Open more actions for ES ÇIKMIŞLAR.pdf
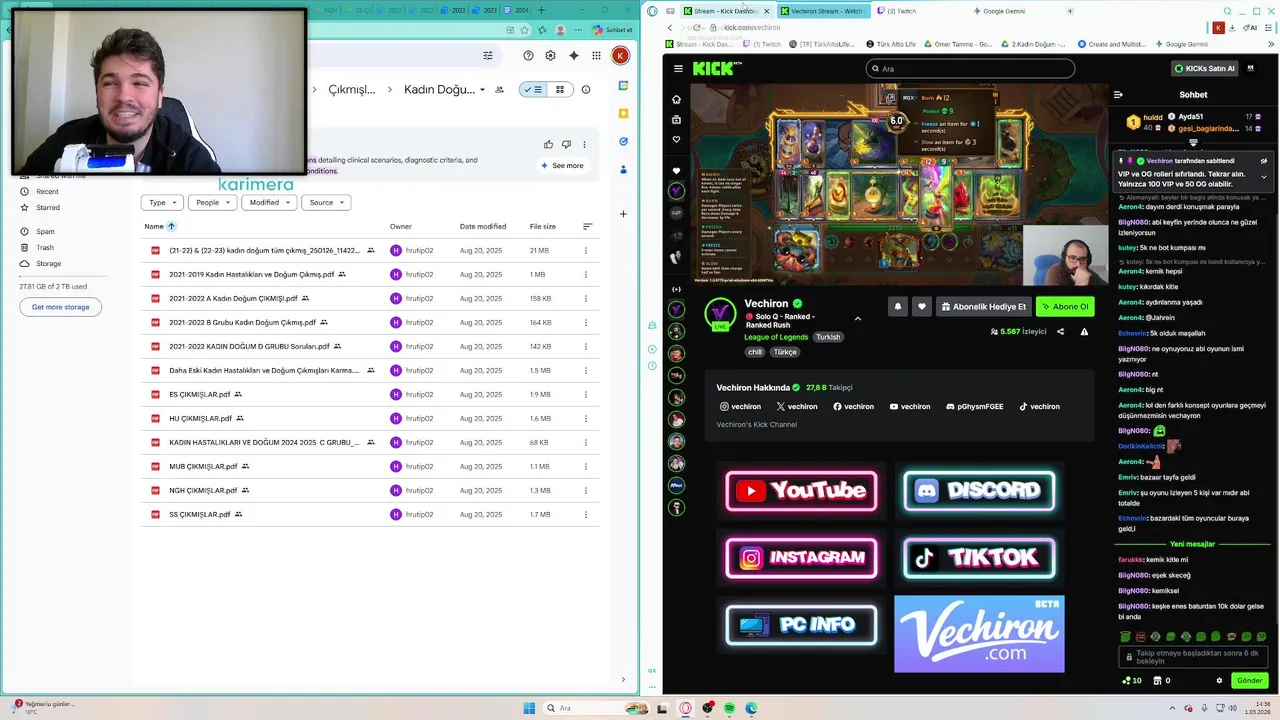The image size is (1280, 720). [x=586, y=394]
